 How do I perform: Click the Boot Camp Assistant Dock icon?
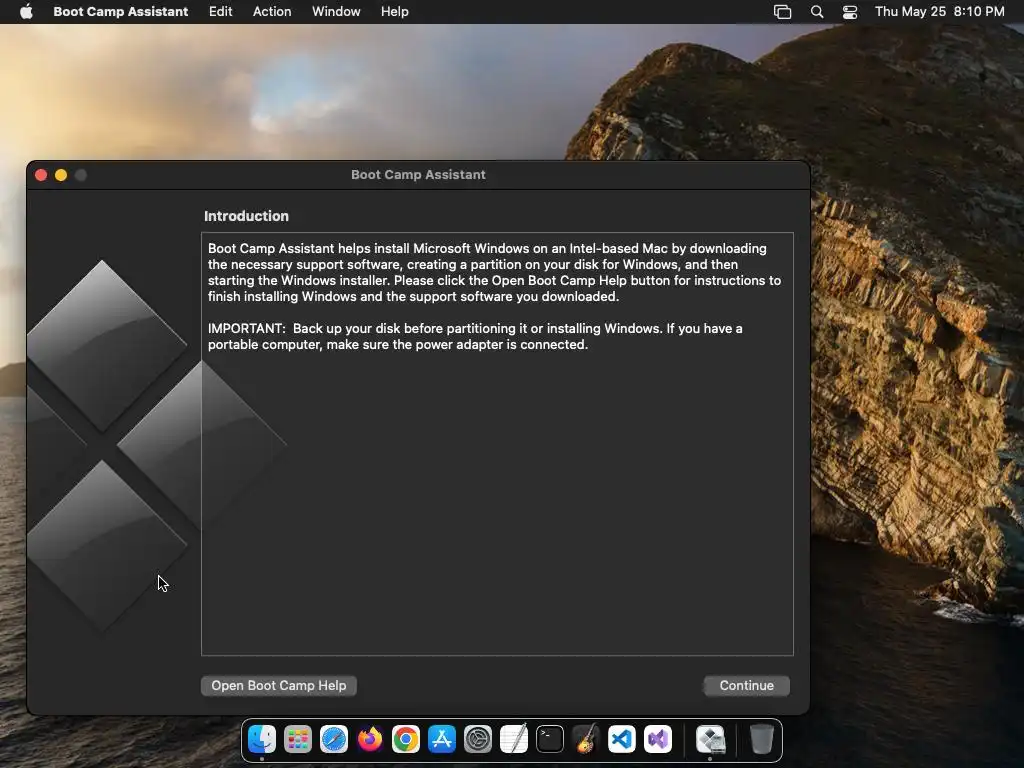point(710,739)
